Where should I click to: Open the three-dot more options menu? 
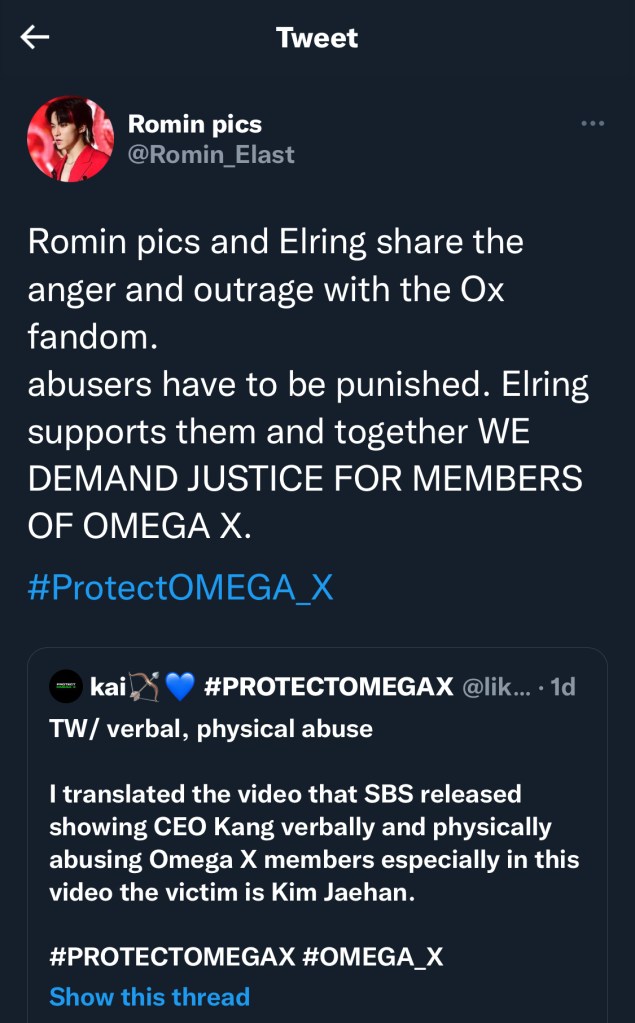tap(592, 123)
